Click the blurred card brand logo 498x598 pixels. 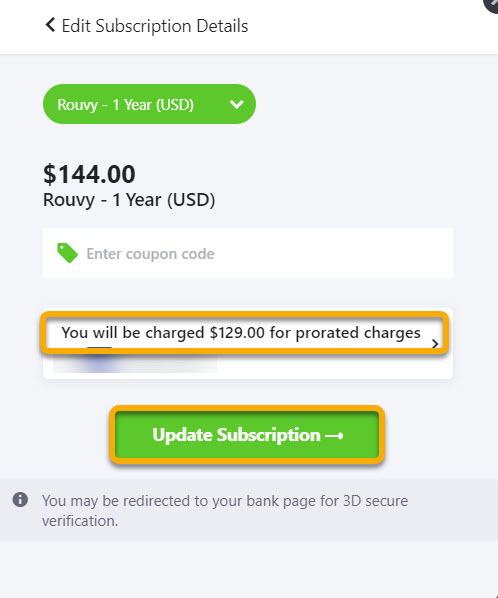(x=99, y=362)
